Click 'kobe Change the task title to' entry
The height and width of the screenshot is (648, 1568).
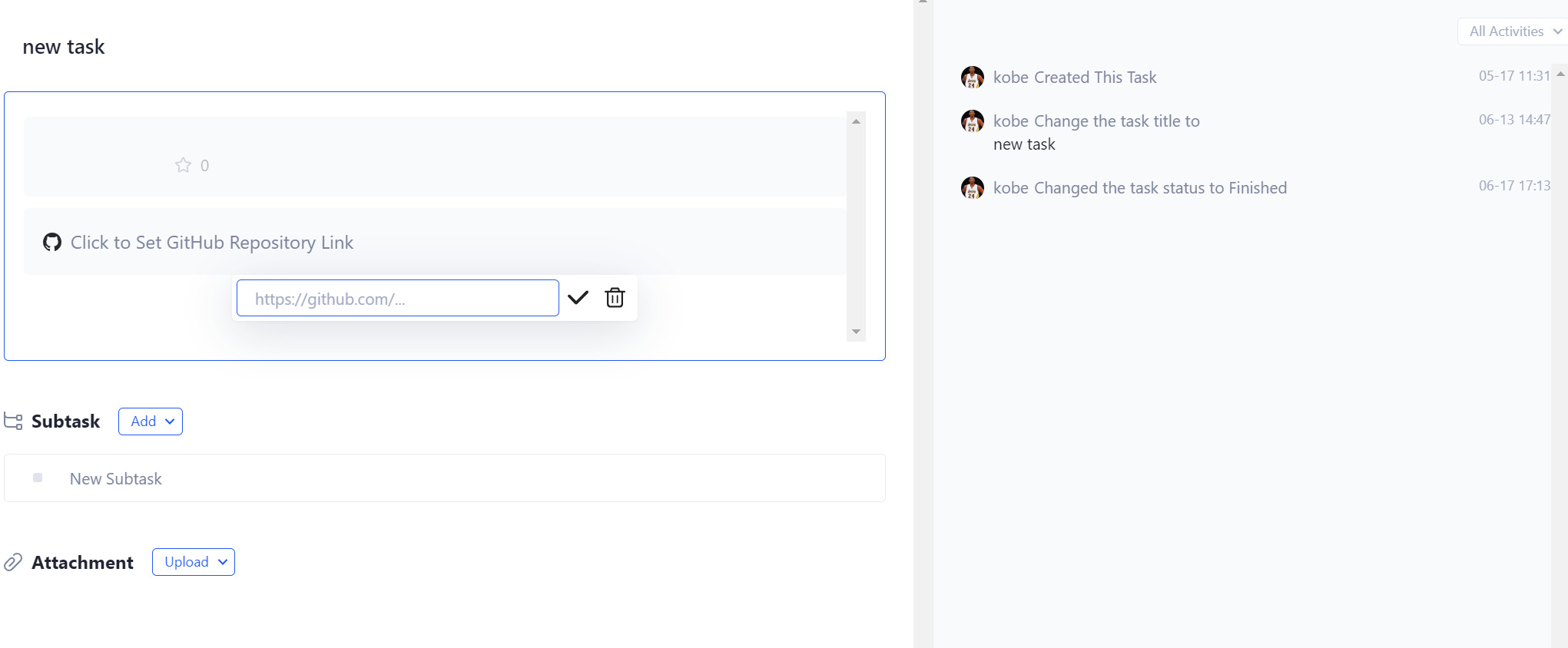(1096, 121)
